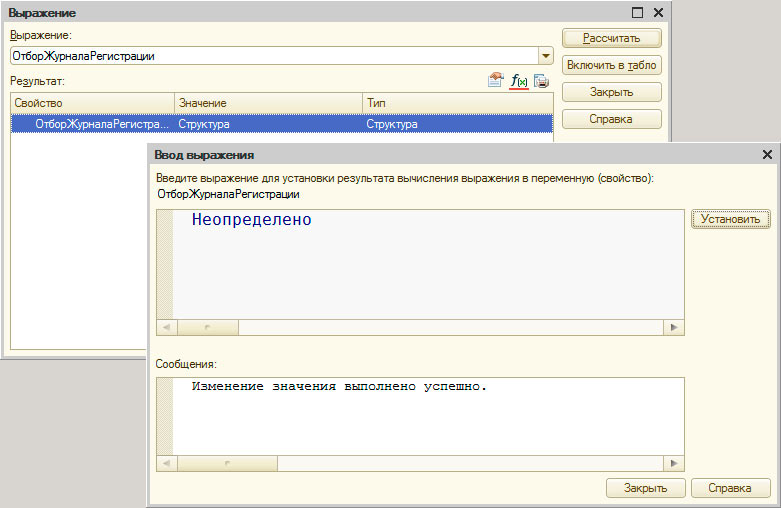Click left scroll arrow of expression editor
781x508 pixels.
(x=167, y=327)
